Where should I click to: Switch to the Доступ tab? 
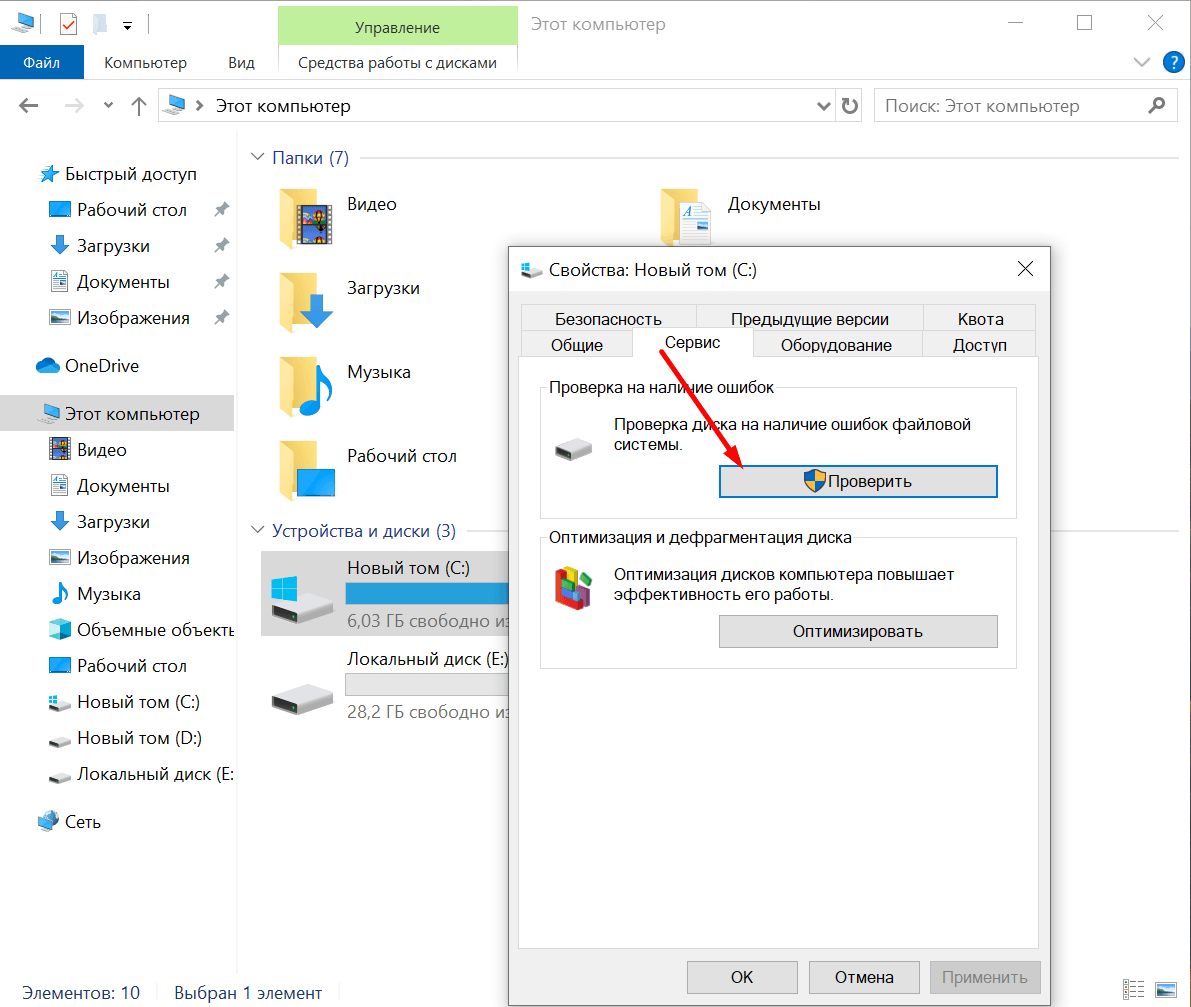click(980, 345)
